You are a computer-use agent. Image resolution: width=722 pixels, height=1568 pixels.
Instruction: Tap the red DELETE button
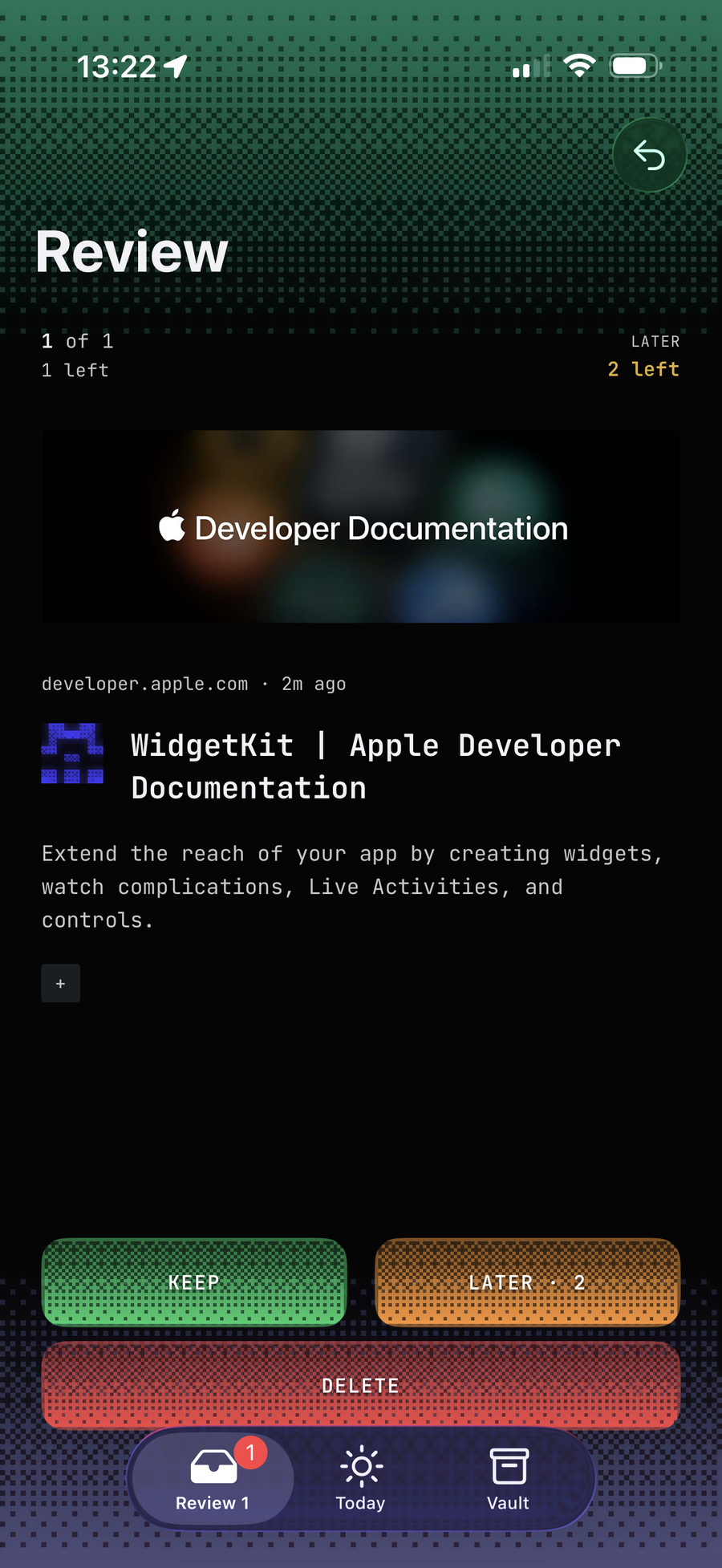coord(361,1385)
